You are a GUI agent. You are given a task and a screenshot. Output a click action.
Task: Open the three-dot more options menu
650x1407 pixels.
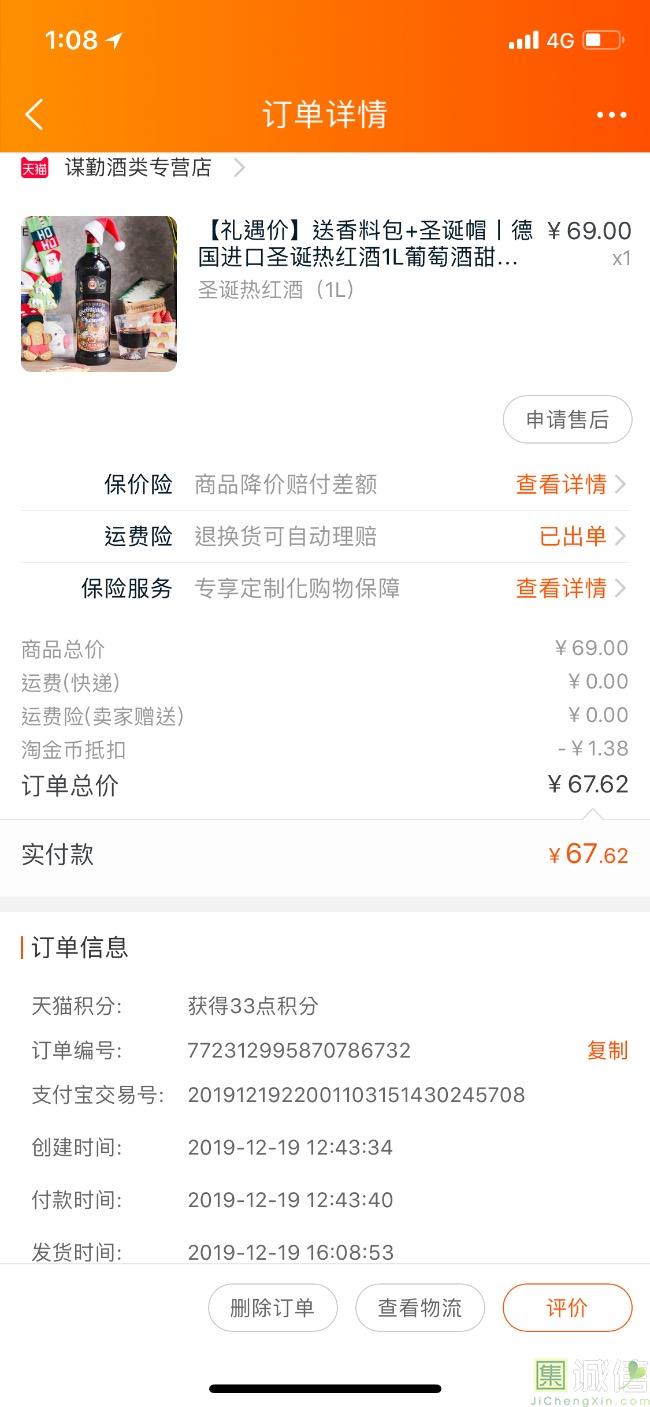click(611, 115)
